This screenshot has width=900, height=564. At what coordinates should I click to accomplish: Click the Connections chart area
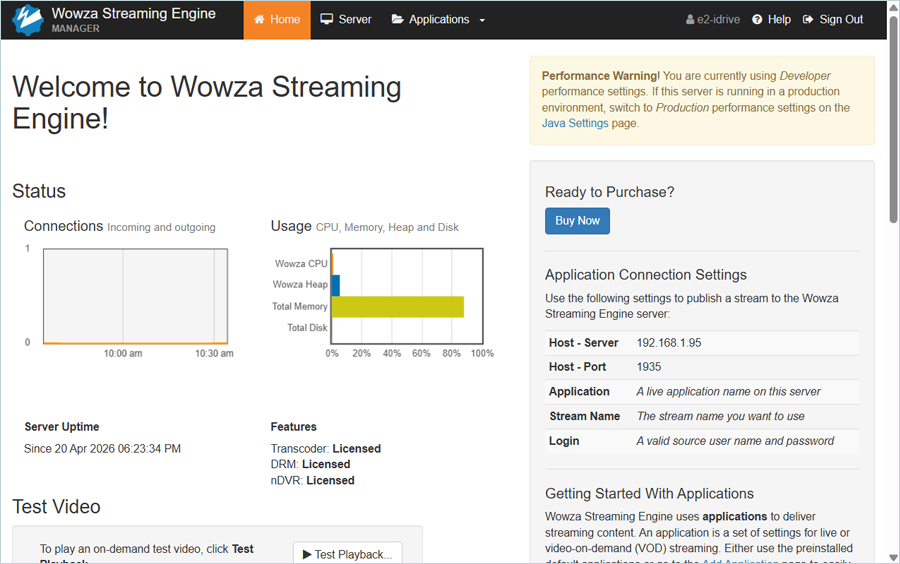point(135,296)
